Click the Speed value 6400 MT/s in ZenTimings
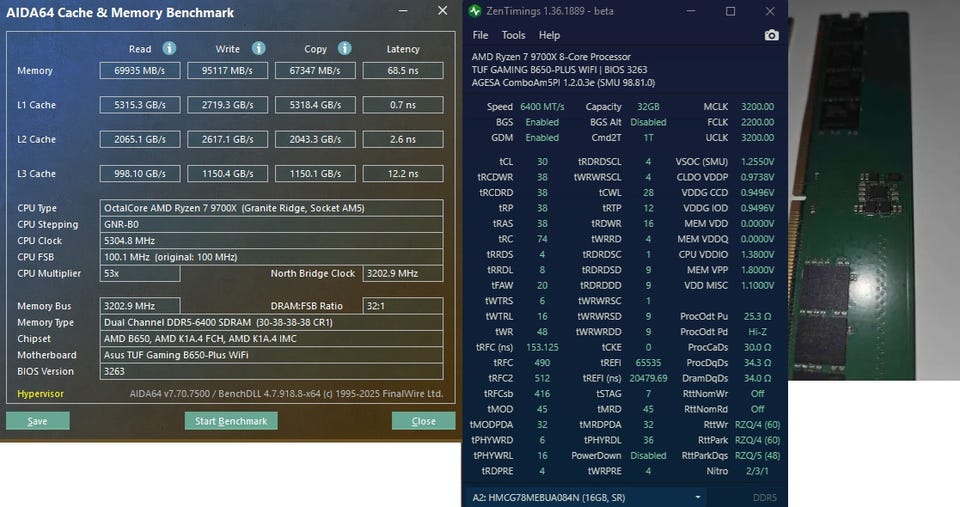 coord(542,107)
